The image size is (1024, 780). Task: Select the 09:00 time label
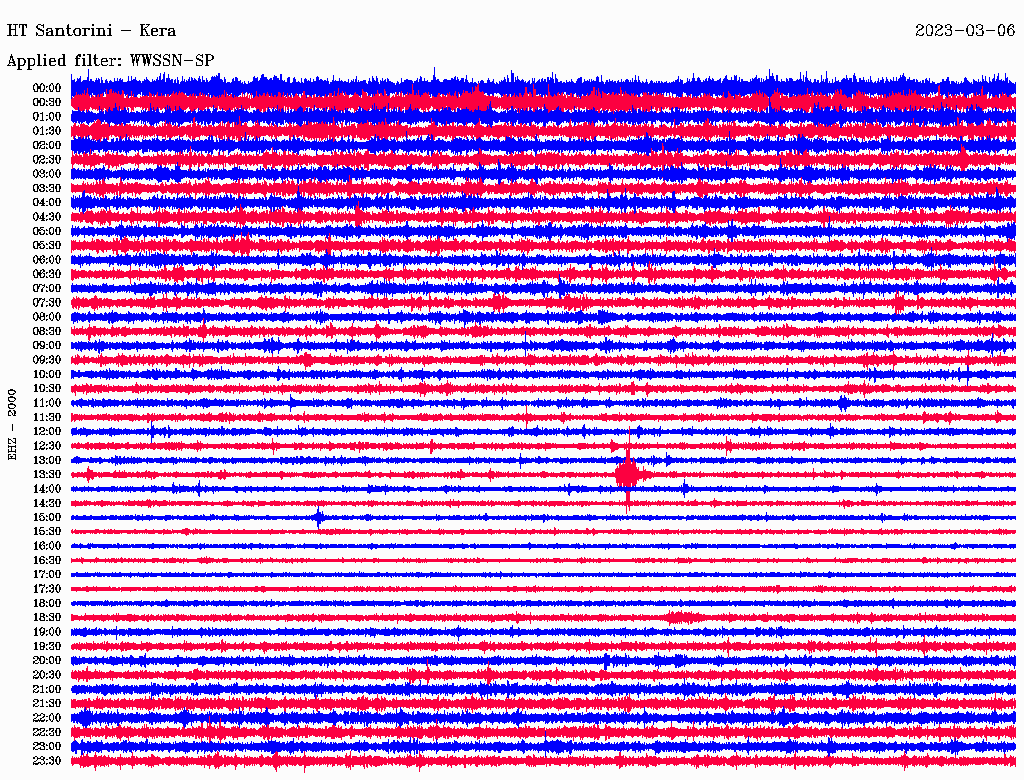[47, 346]
